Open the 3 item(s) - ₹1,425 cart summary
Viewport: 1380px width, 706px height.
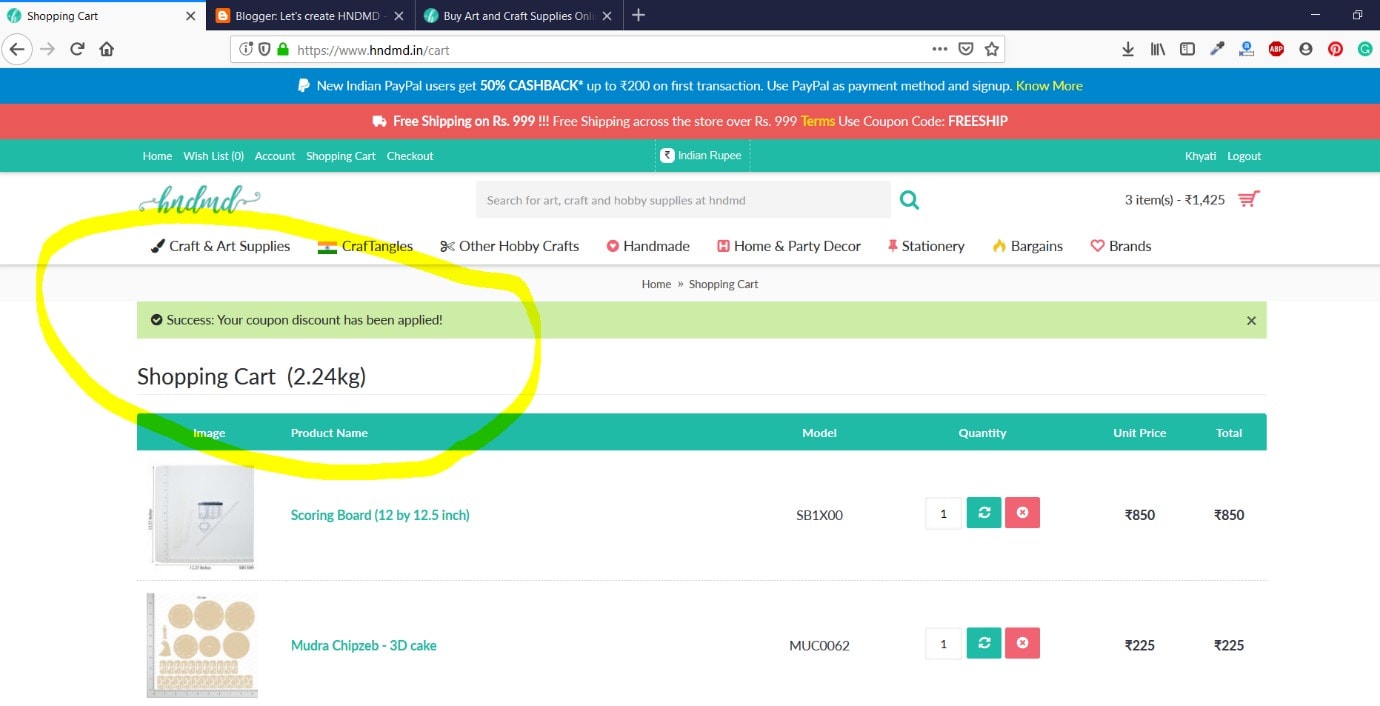(1175, 200)
